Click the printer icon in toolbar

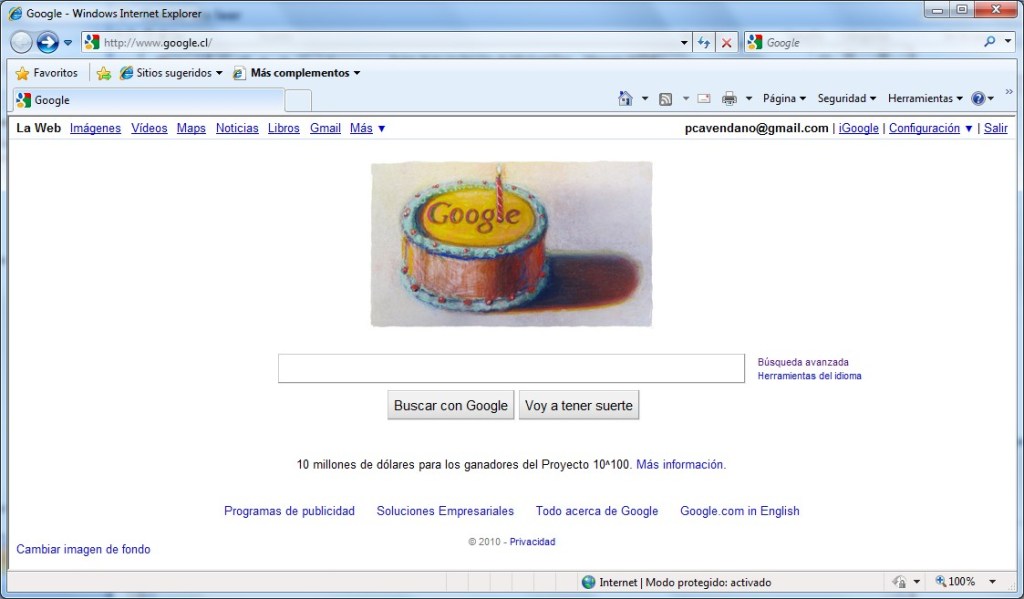[x=729, y=98]
